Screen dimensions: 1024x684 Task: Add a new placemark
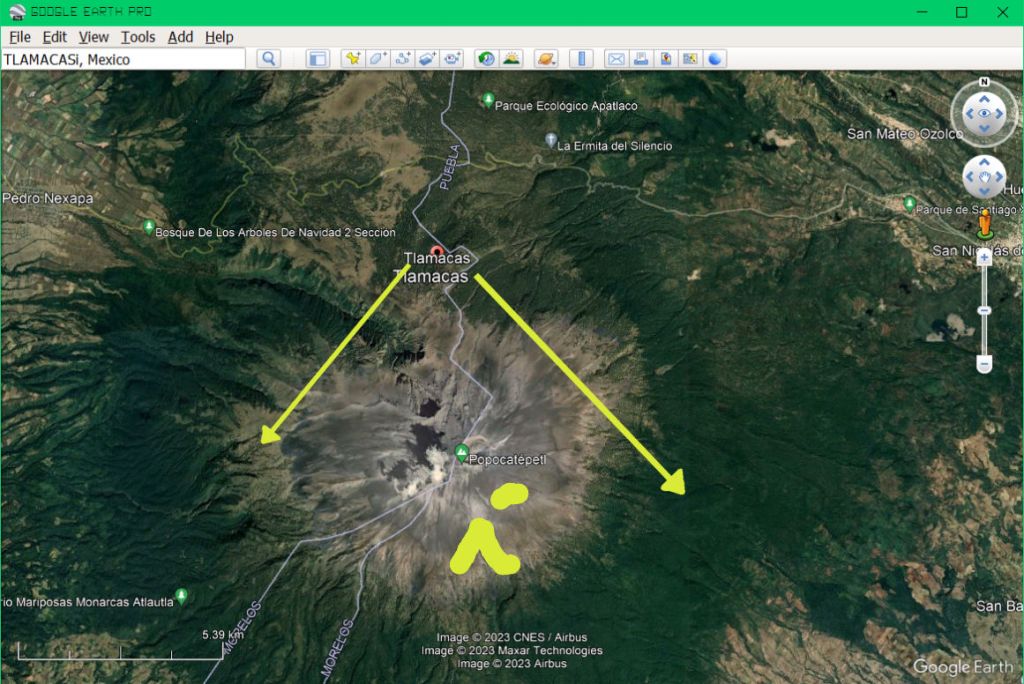[352, 59]
